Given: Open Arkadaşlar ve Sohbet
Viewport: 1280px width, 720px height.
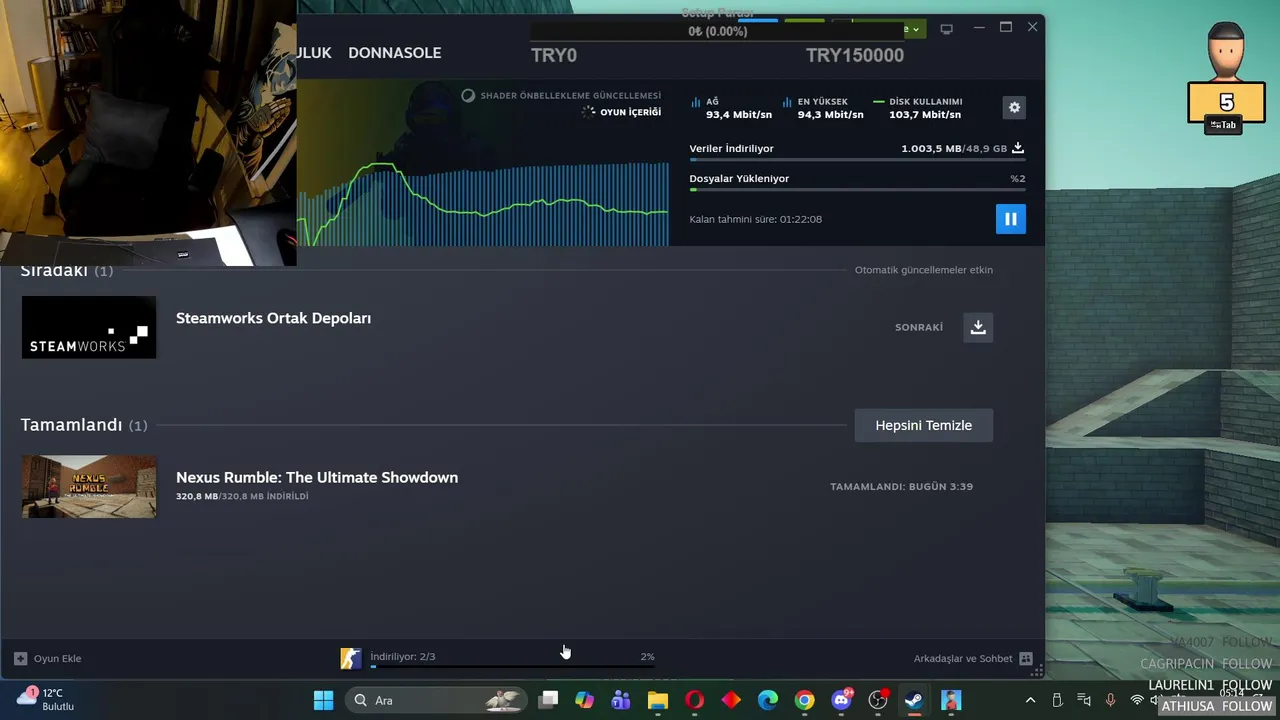Looking at the screenshot, I should [963, 658].
